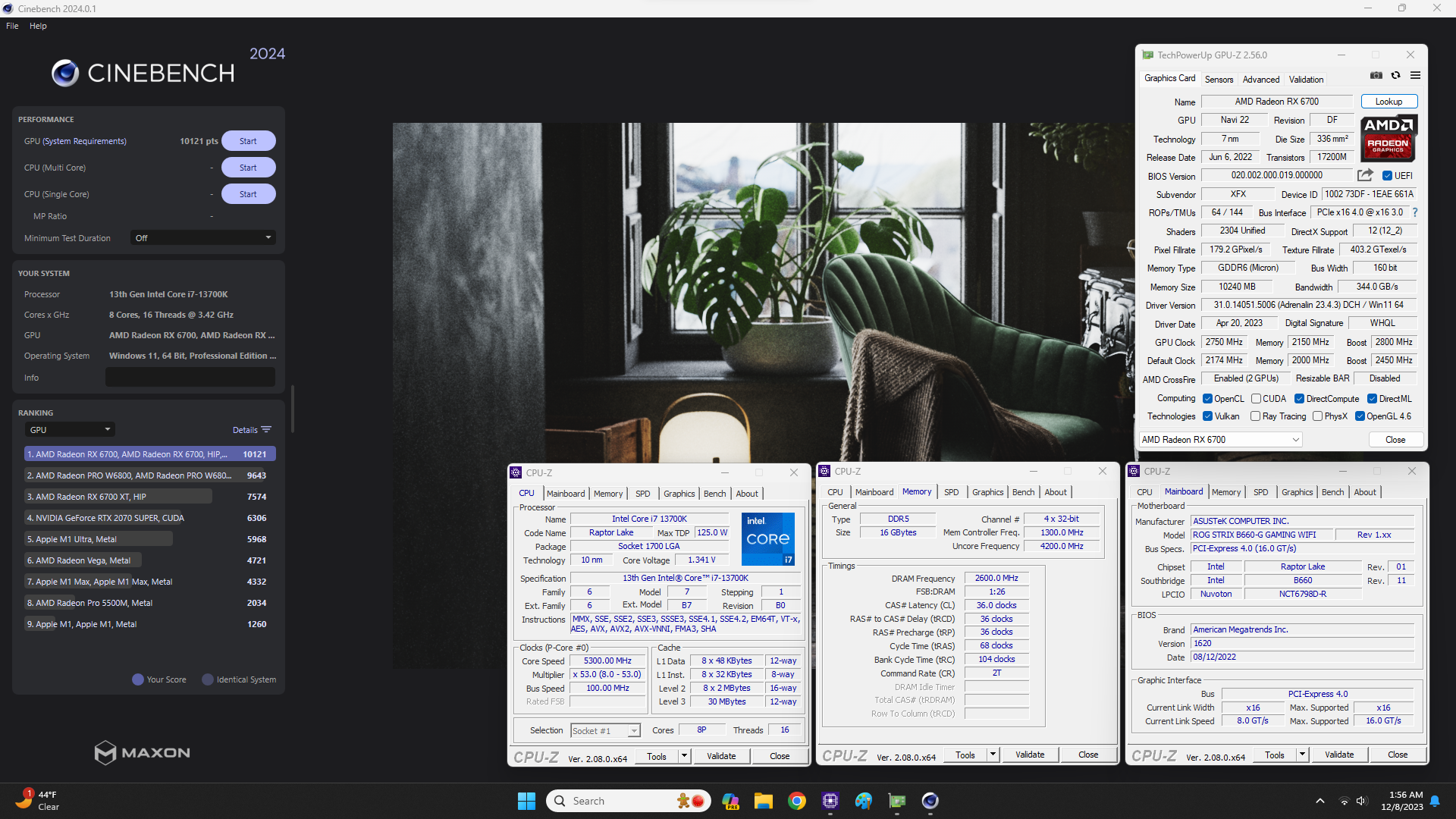Open the File menu in Cinebench
Viewport: 1456px width, 819px height.
[12, 26]
